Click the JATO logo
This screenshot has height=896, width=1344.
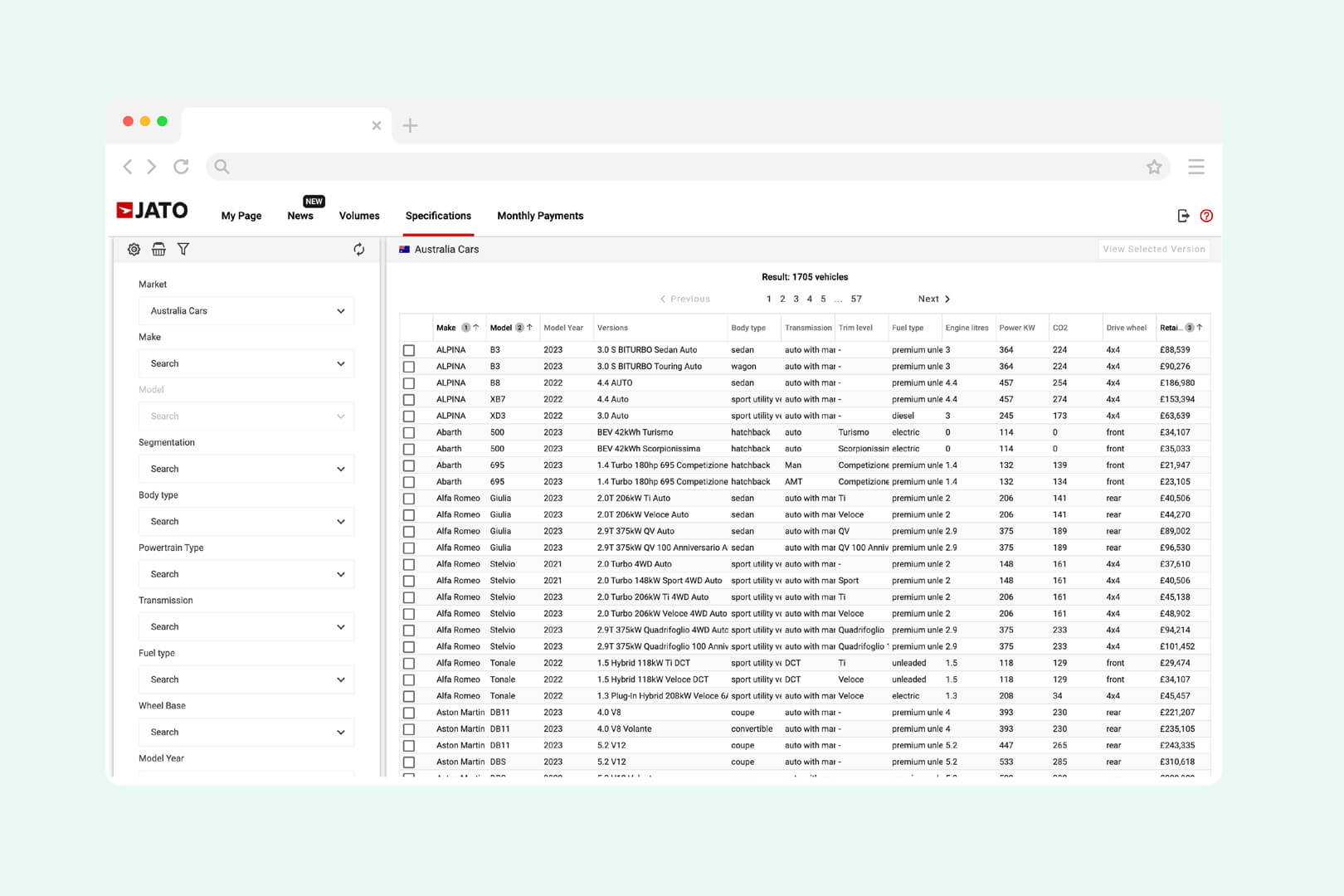(152, 210)
